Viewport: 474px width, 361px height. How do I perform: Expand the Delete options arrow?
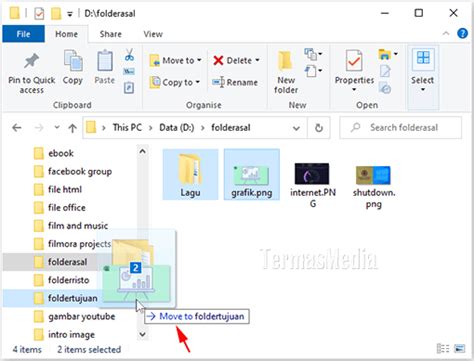tap(257, 60)
